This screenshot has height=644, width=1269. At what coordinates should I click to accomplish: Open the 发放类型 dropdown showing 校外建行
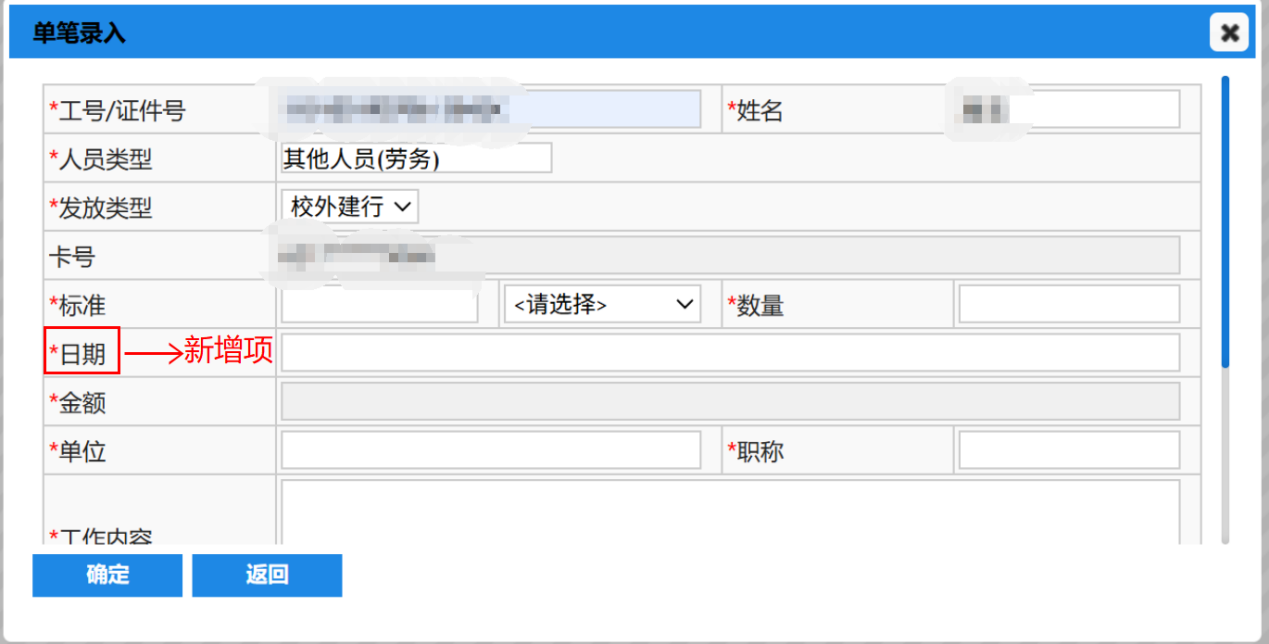pyautogui.click(x=350, y=207)
